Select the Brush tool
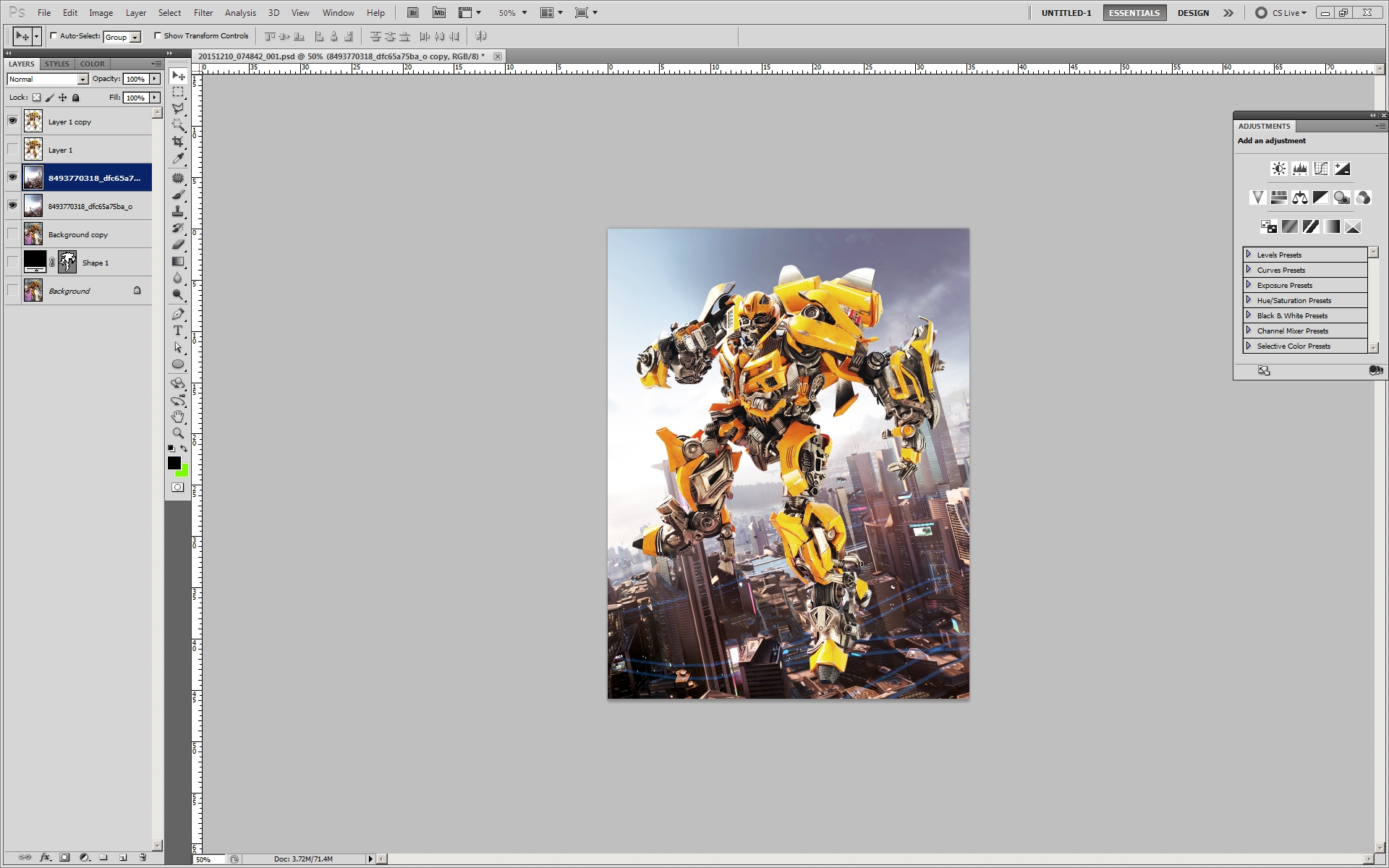Screen dimensions: 1389x868 (x=178, y=195)
